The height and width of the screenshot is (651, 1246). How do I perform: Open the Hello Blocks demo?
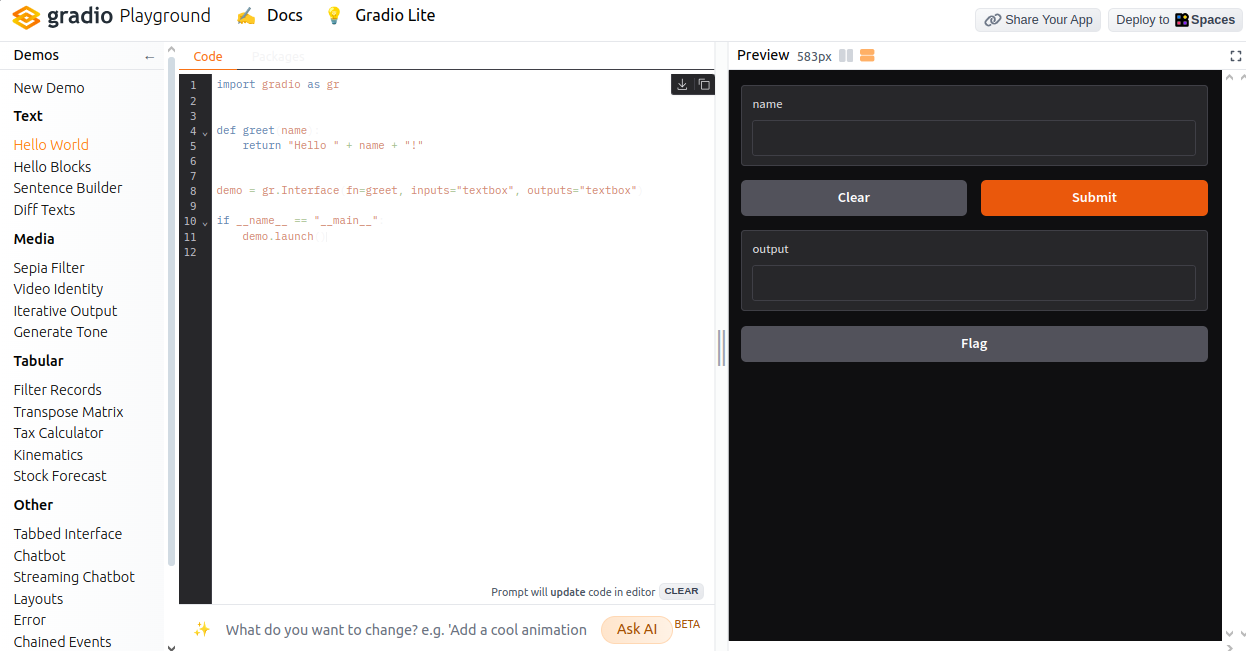(x=52, y=167)
